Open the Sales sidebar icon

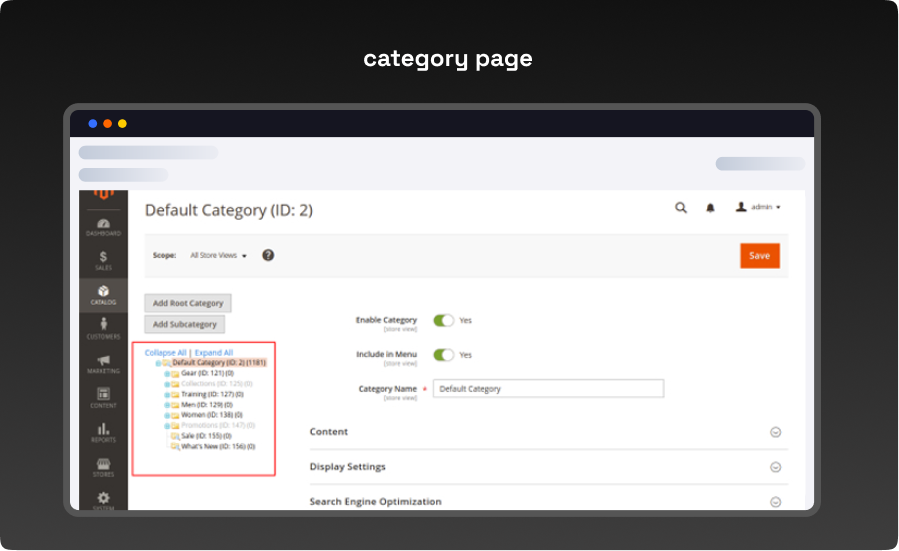104,260
